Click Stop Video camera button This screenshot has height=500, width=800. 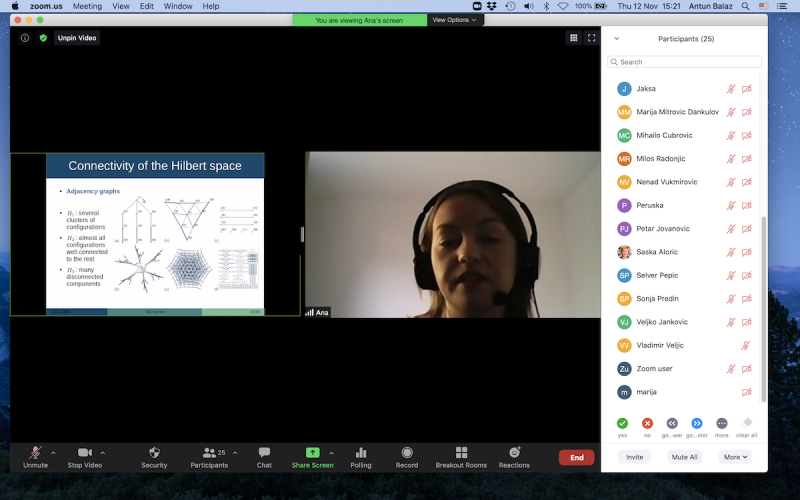pos(85,457)
